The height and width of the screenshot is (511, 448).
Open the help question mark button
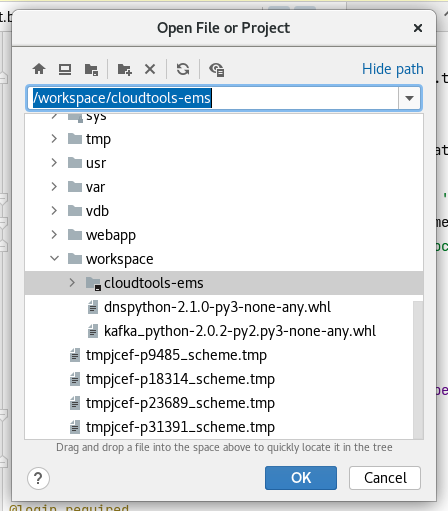(38, 478)
